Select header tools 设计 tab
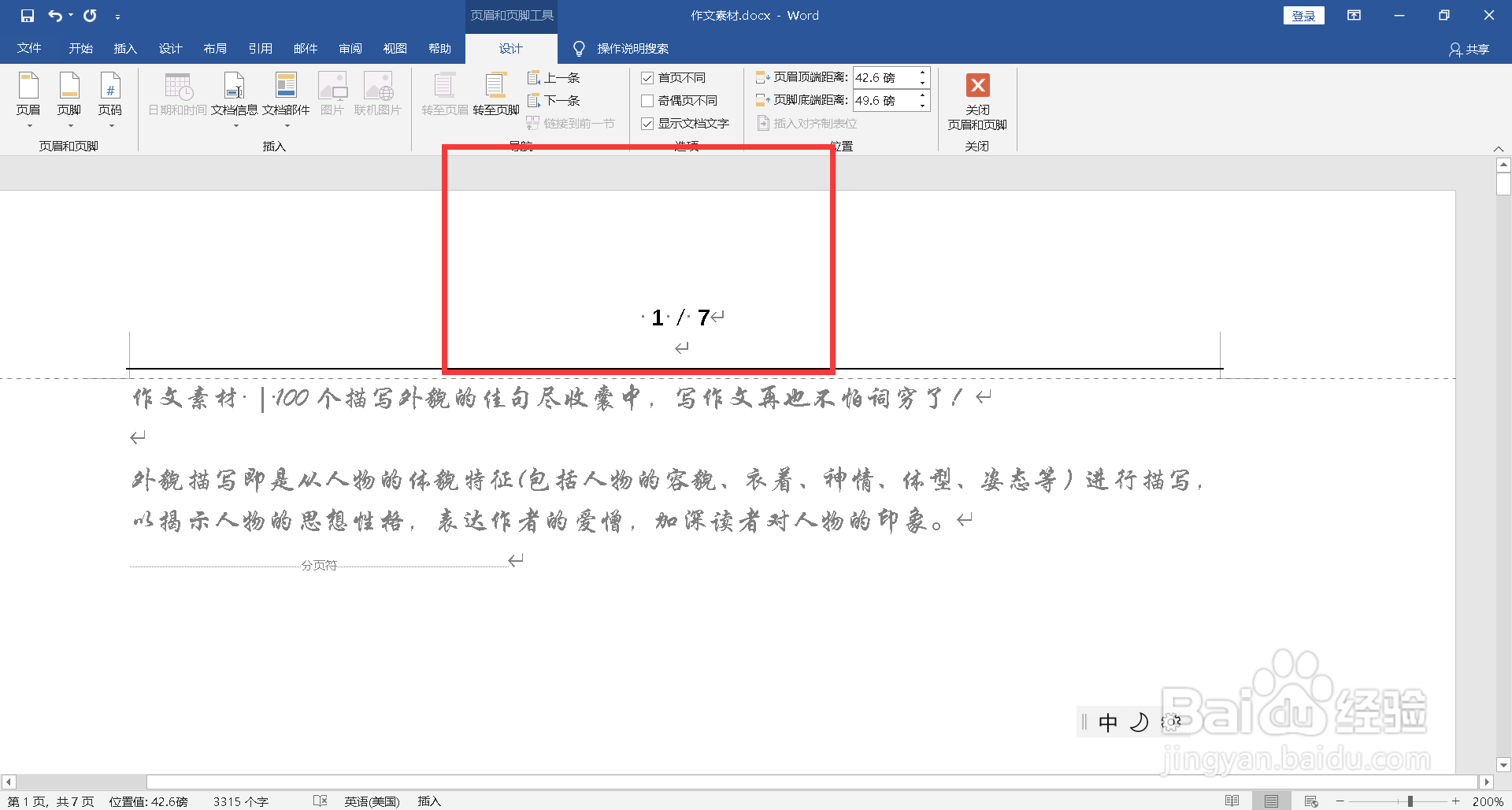Screen dimensions: 1512x810 (511, 49)
